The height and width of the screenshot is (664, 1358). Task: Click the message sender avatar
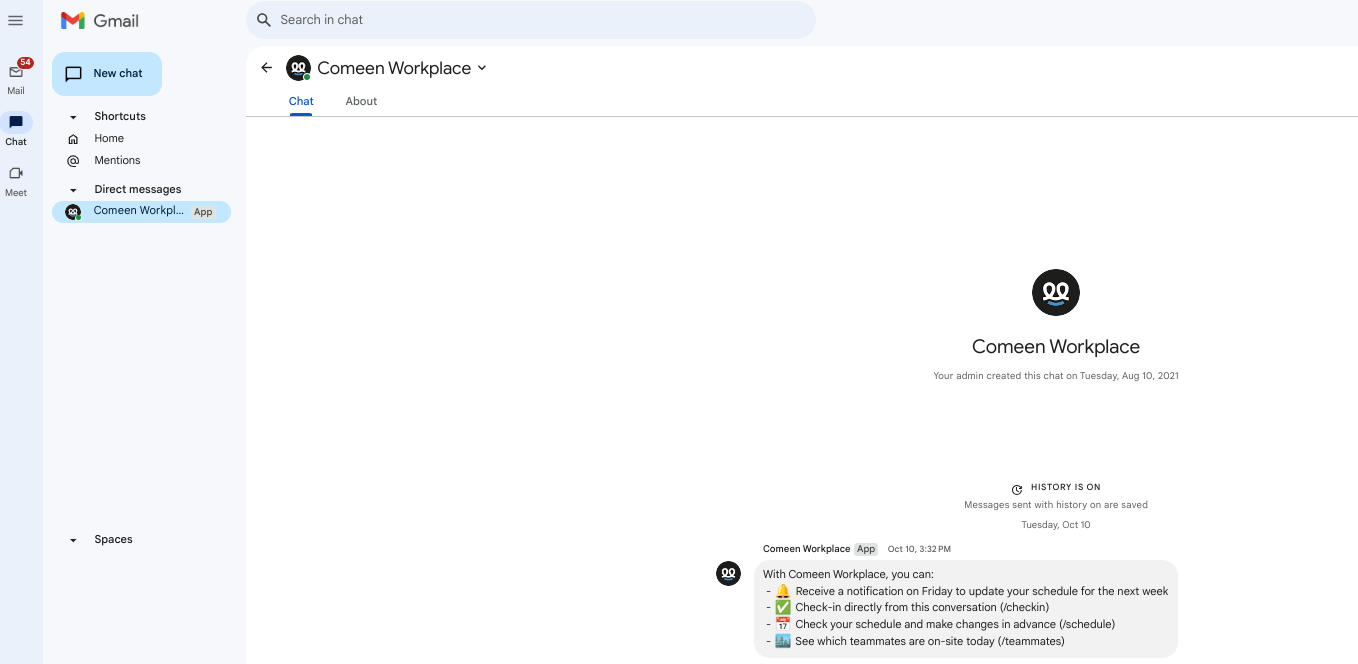[x=729, y=573]
